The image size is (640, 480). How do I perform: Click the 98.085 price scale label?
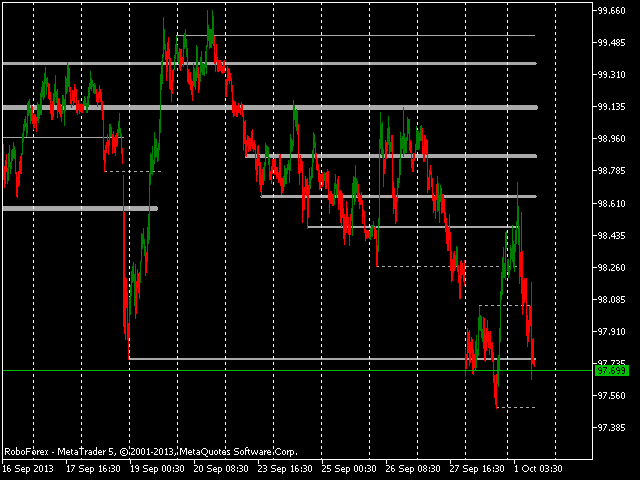click(x=611, y=300)
